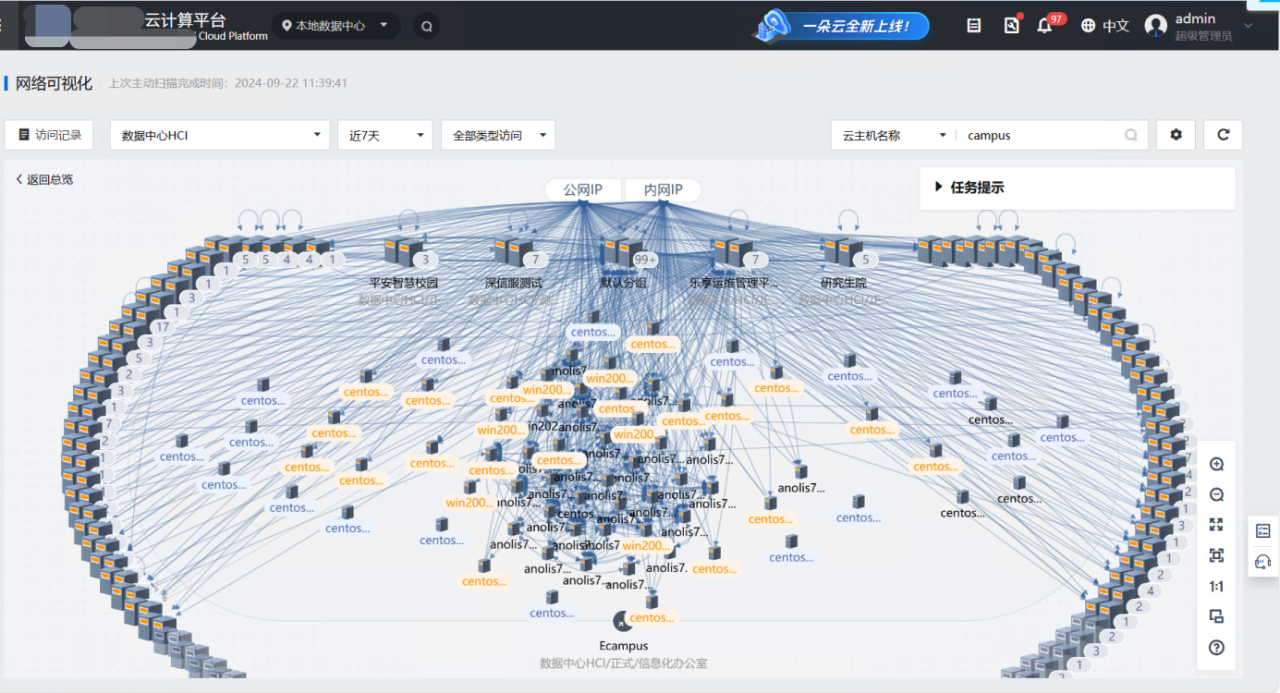Click the search field containing campus
The height and width of the screenshot is (693, 1280).
click(x=1040, y=135)
